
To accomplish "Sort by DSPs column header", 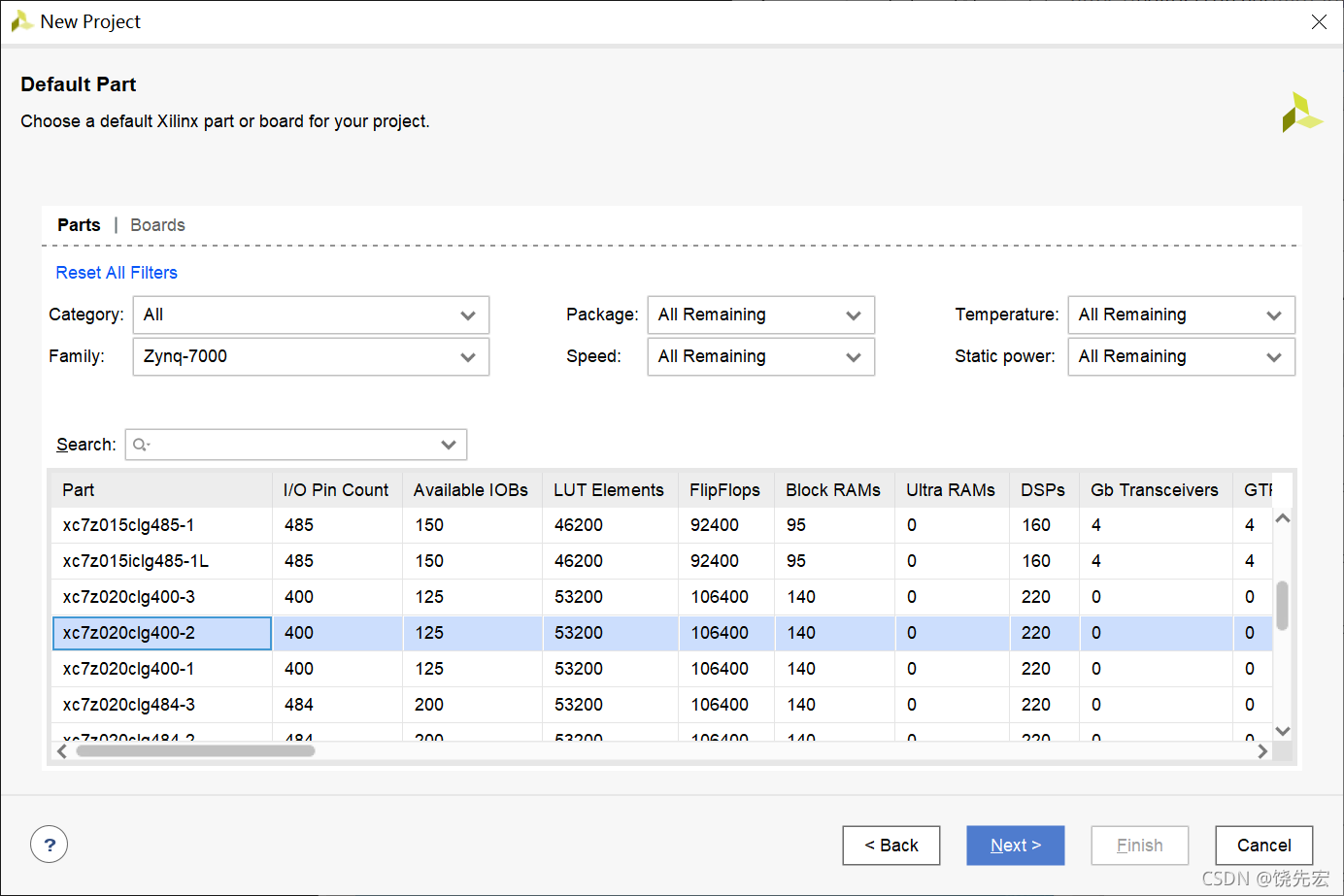I will pos(1044,490).
